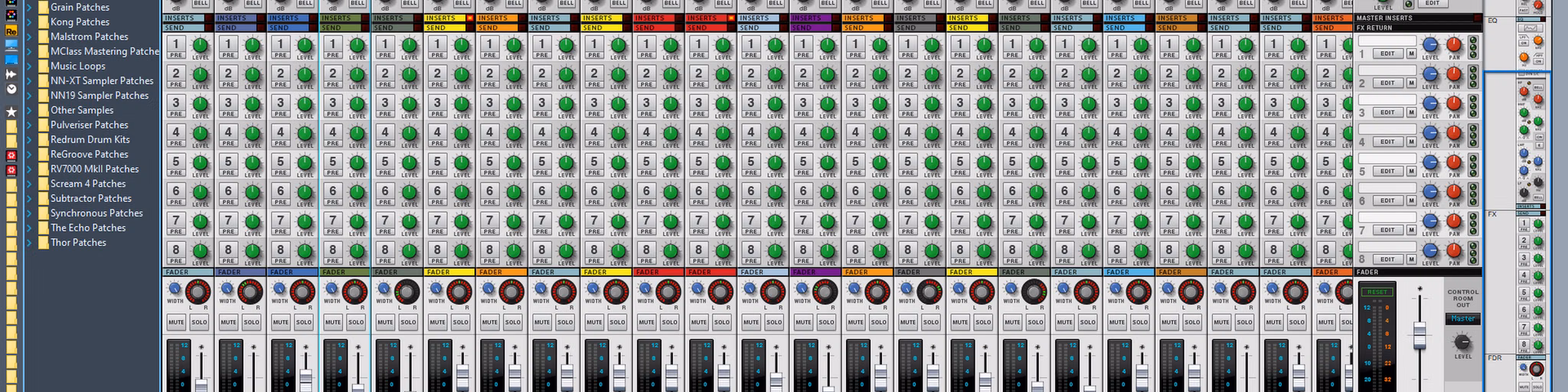This screenshot has width=1568, height=392.
Task: Click the red Rack Extension icon in sidebar
Action: click(11, 155)
